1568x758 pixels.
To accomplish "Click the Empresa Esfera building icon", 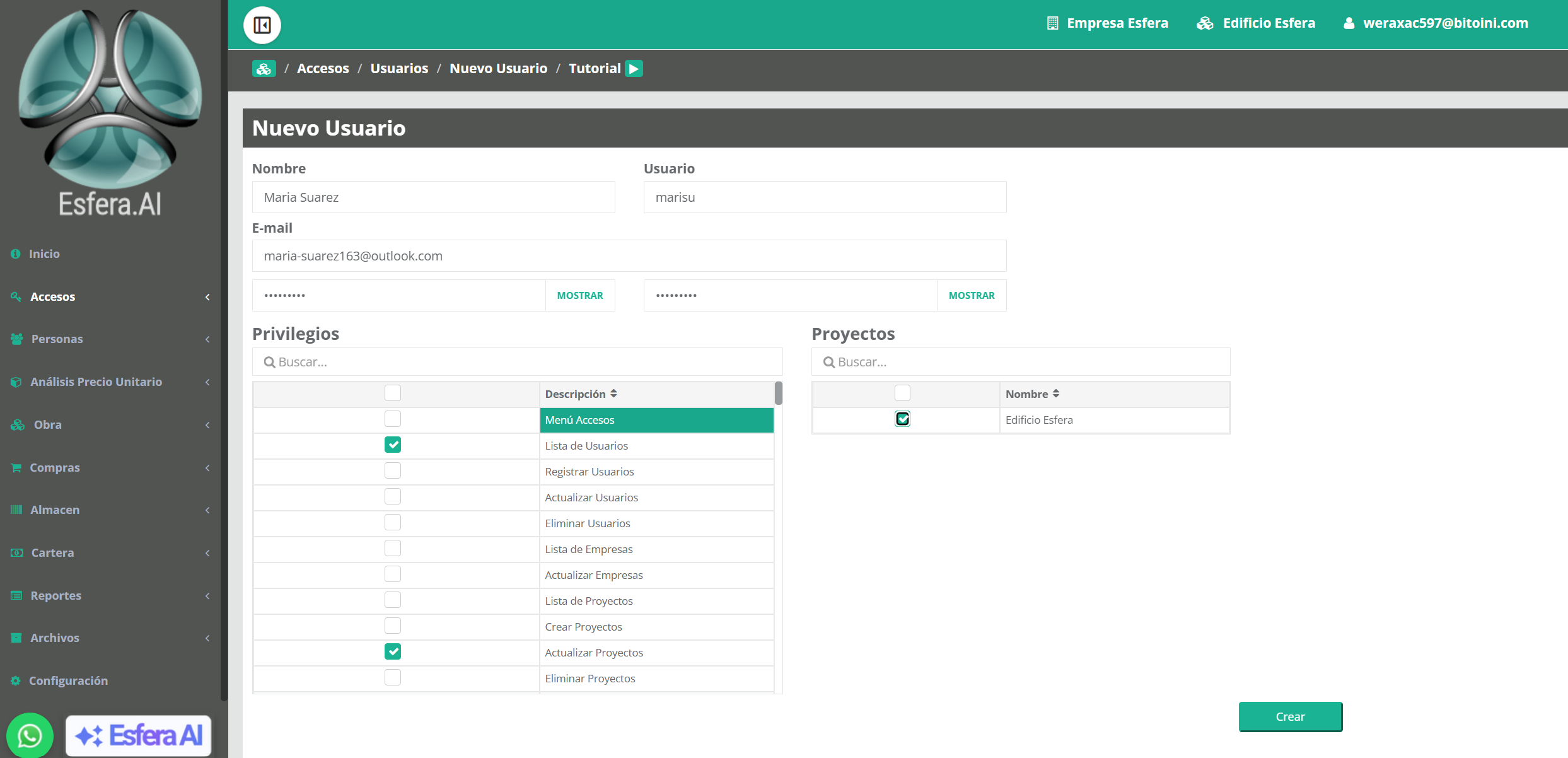I will click(1052, 23).
